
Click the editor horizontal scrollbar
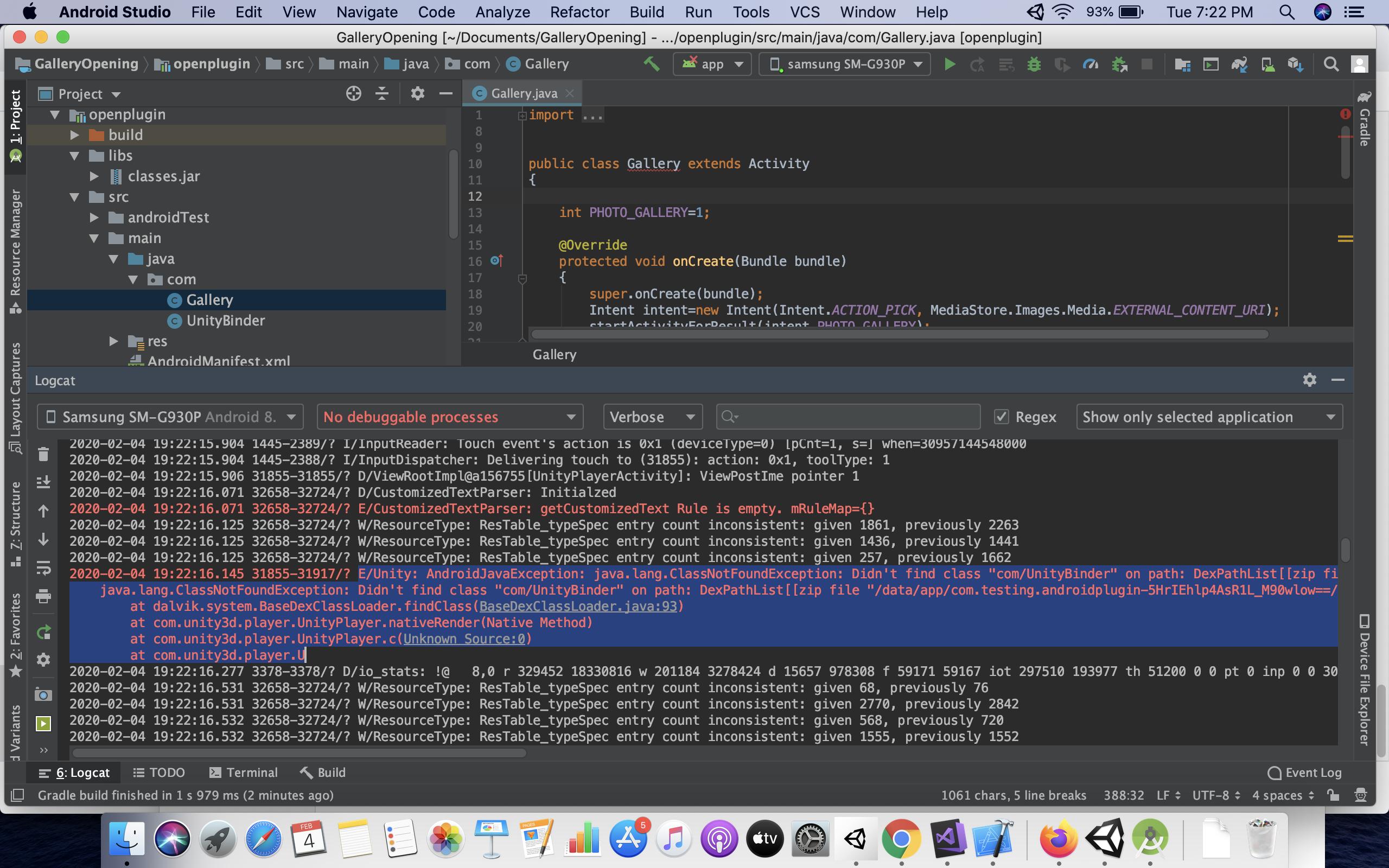[x=900, y=334]
